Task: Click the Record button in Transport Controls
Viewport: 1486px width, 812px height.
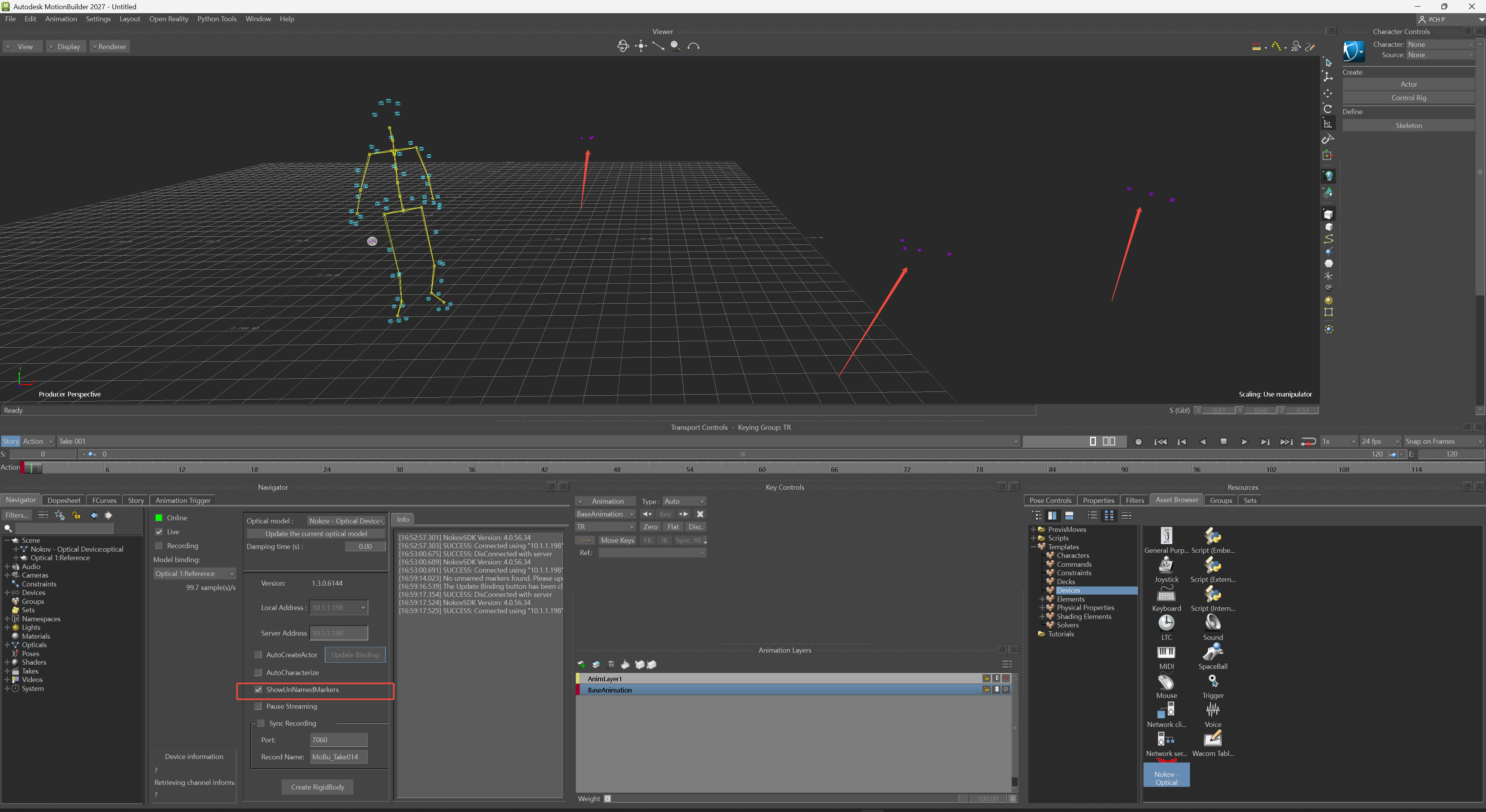Action: point(1138,442)
